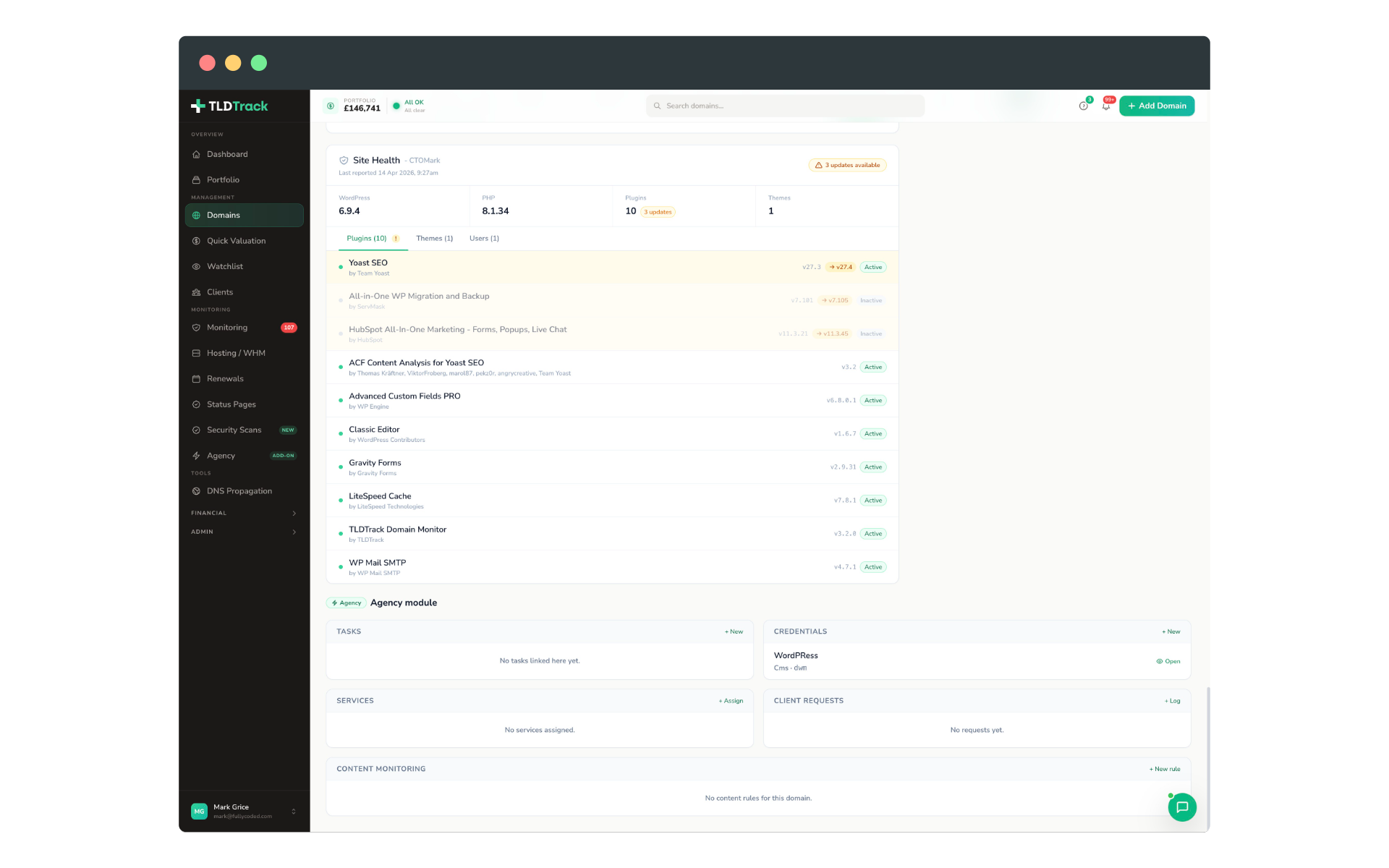This screenshot has width=1389, height=868.
Task: Click the Monitoring 107 alert badge
Action: [289, 328]
